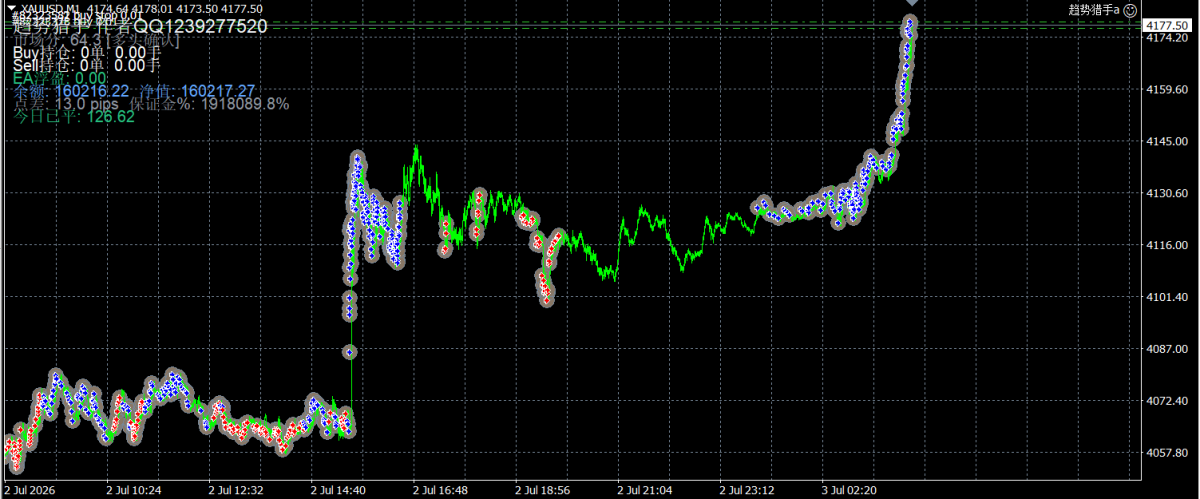
Task: Click the price scale value 4116.00
Action: tap(1166, 245)
